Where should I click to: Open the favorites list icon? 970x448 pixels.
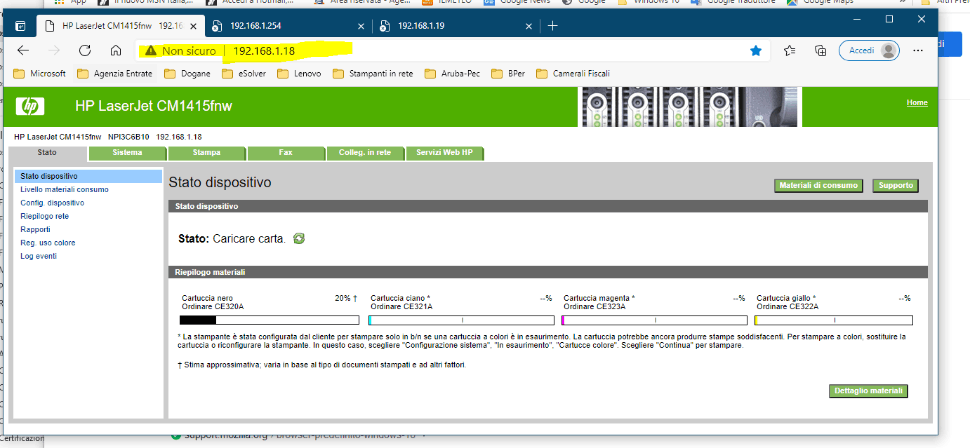point(789,51)
